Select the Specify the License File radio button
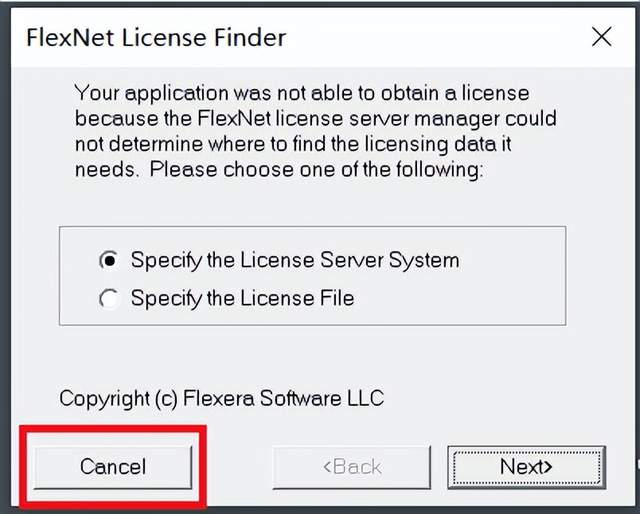The height and width of the screenshot is (514, 640). click(x=109, y=298)
